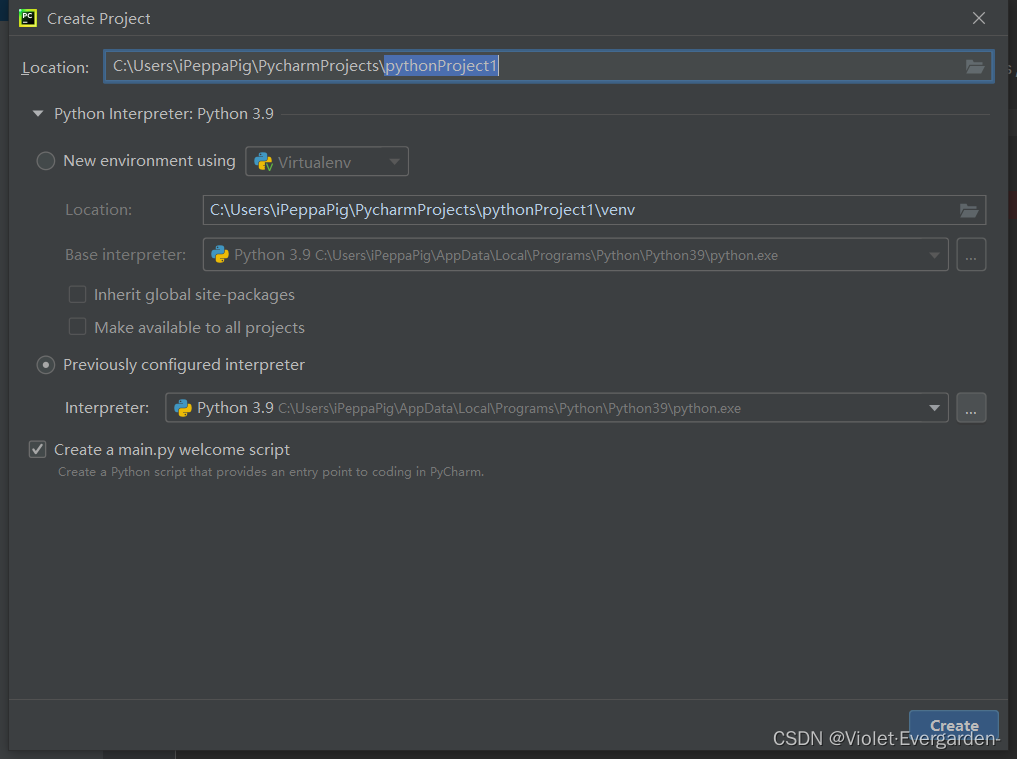Click the welcome script description text

click(271, 472)
